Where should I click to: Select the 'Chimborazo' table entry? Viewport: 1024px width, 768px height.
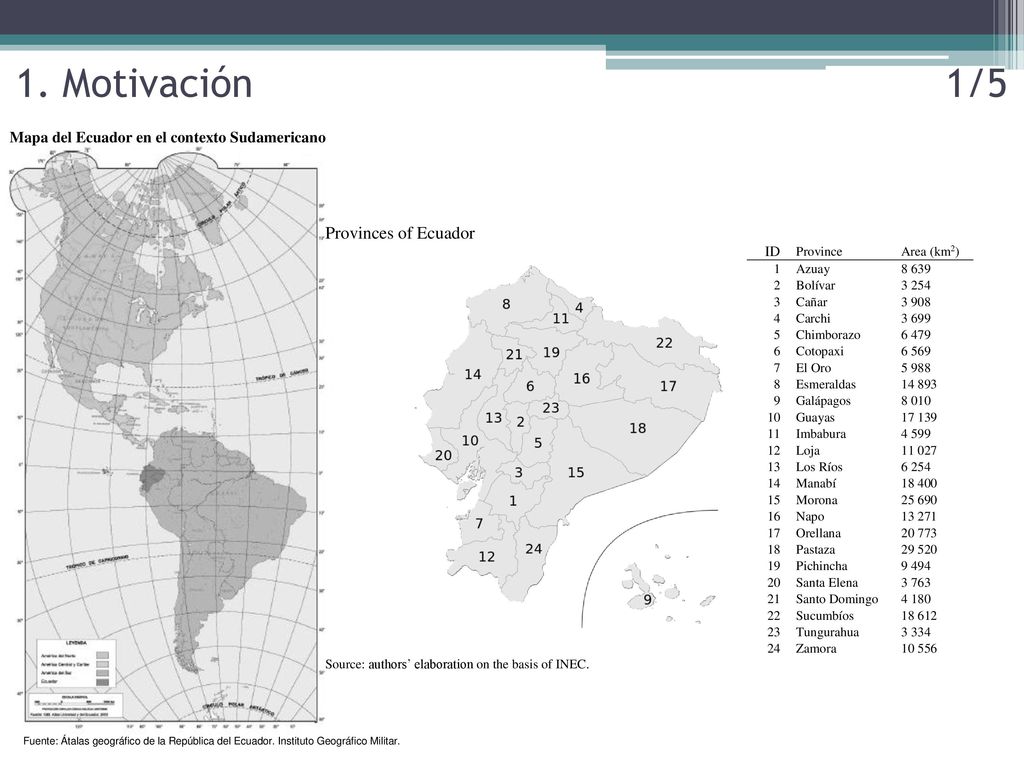pos(827,335)
